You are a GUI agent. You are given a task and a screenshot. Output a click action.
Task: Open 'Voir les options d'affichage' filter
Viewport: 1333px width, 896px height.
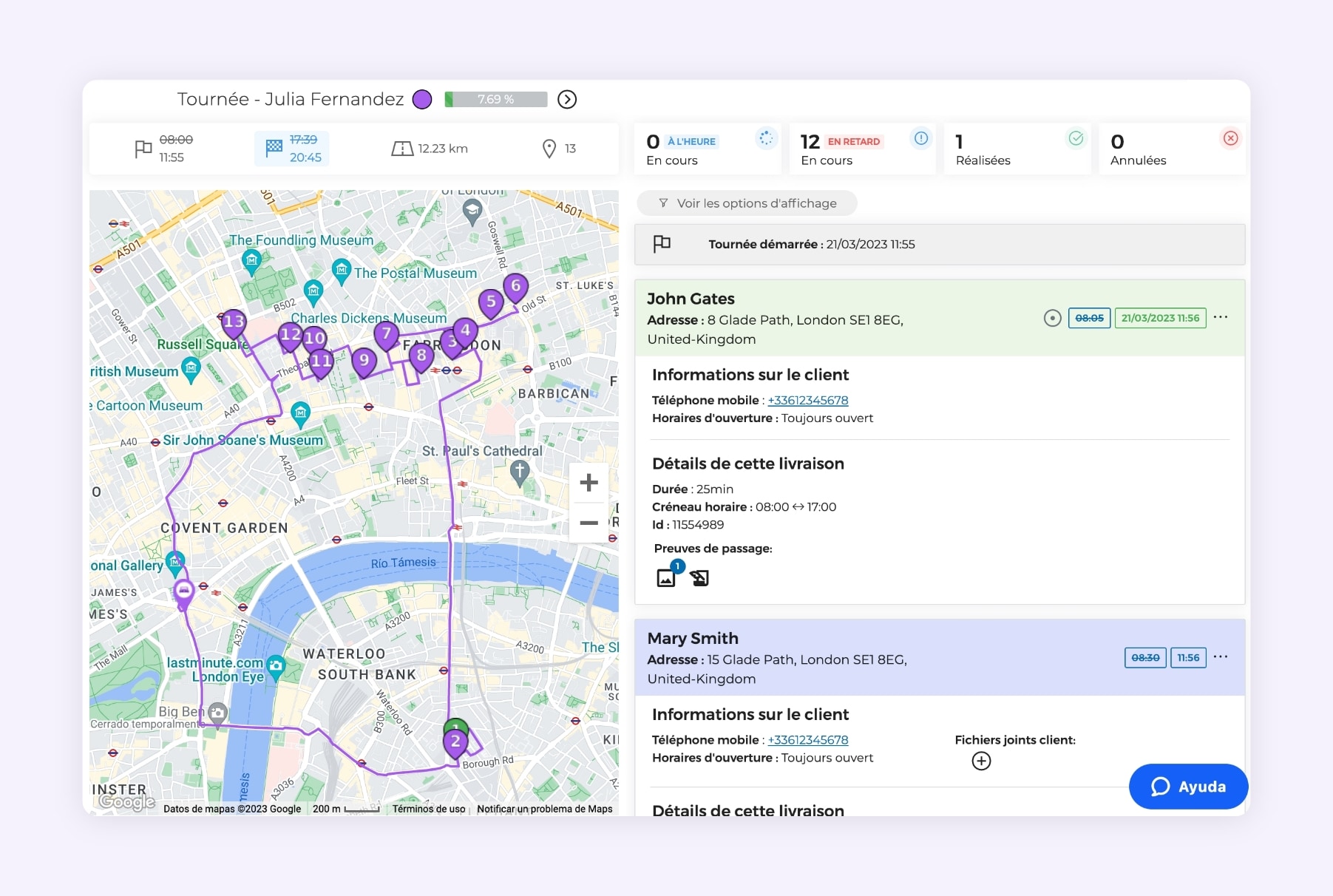pos(746,203)
